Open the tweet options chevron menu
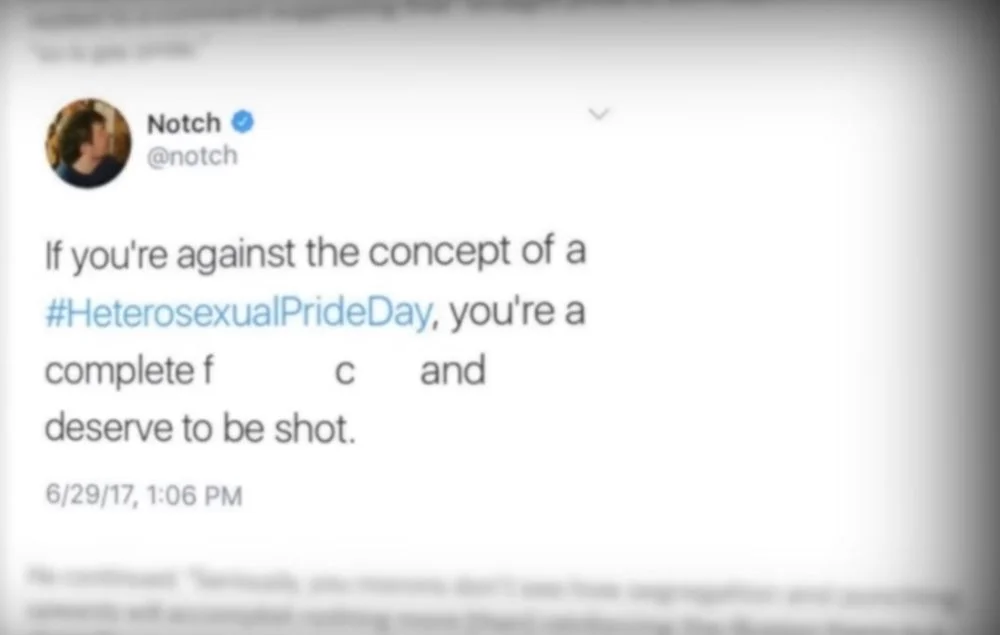Screen dimensions: 1000x635 599,116
